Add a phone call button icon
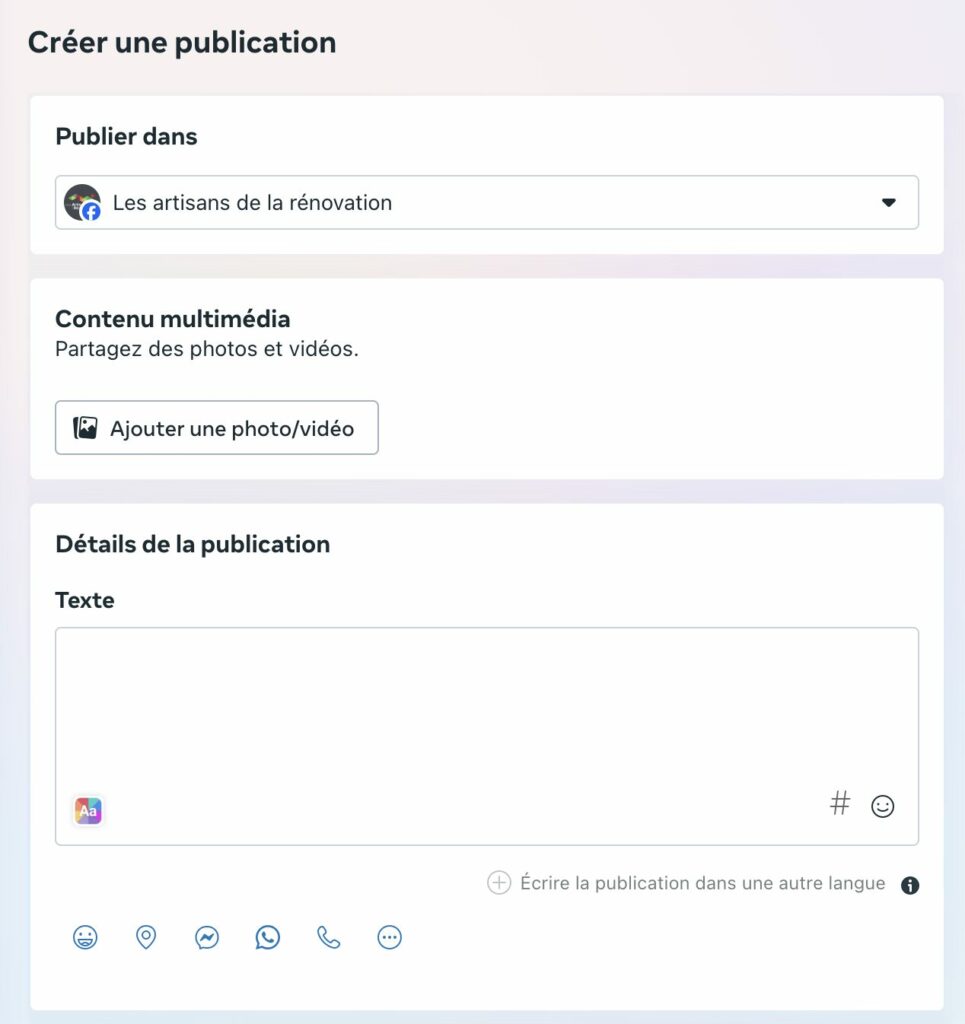 pos(328,937)
